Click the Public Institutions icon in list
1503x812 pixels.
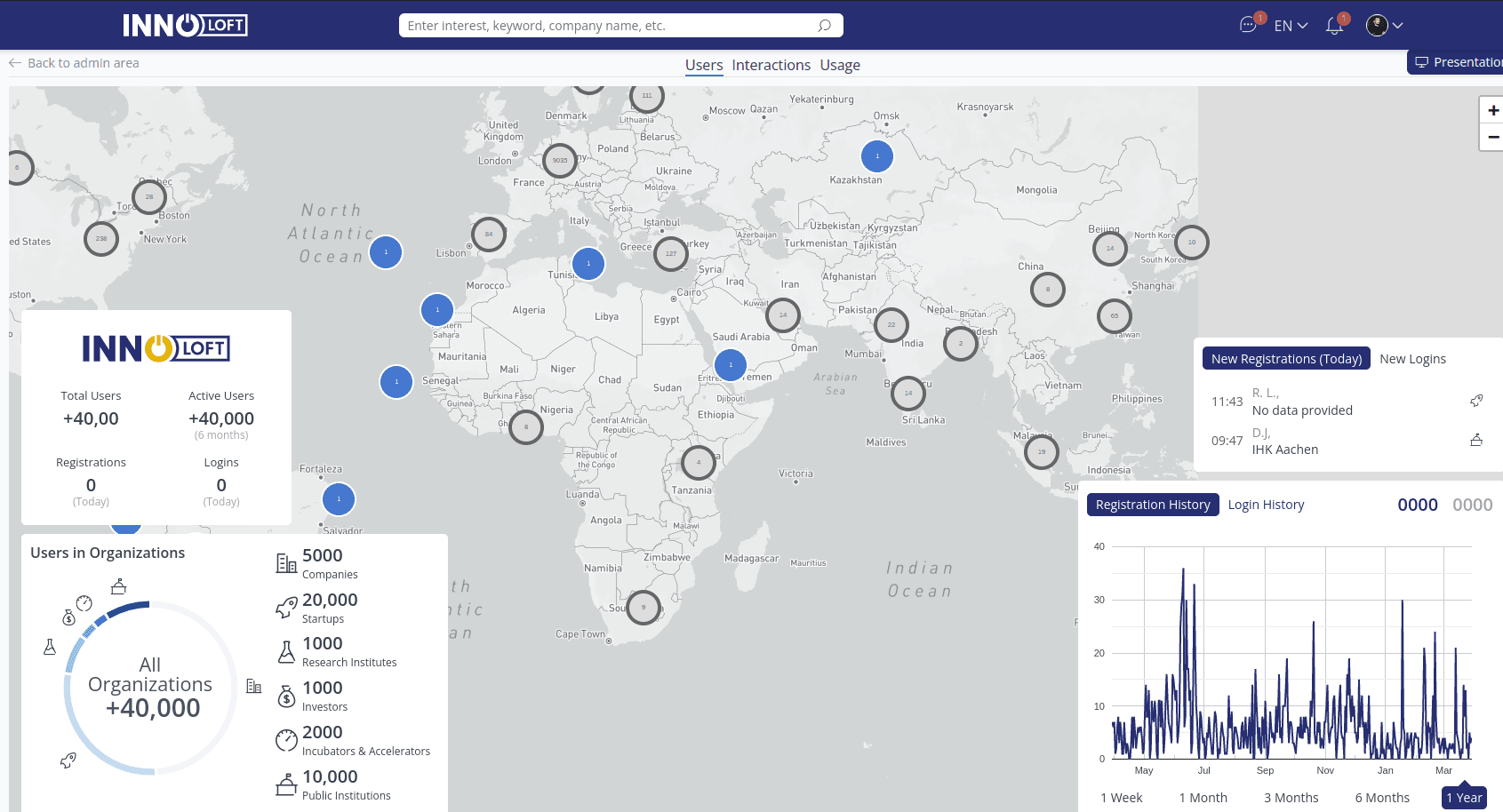click(286, 784)
